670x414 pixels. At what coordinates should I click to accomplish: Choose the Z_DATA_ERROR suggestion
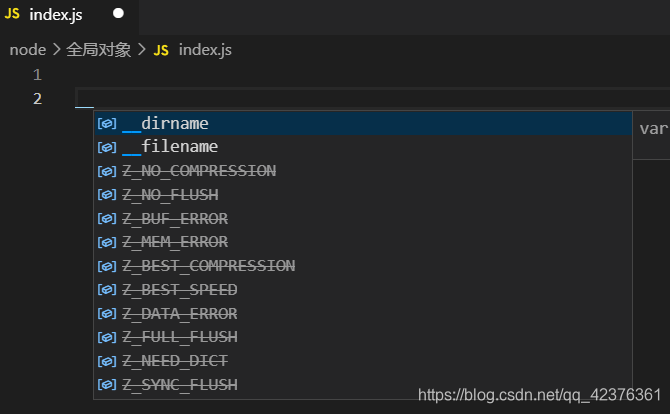click(x=363, y=314)
